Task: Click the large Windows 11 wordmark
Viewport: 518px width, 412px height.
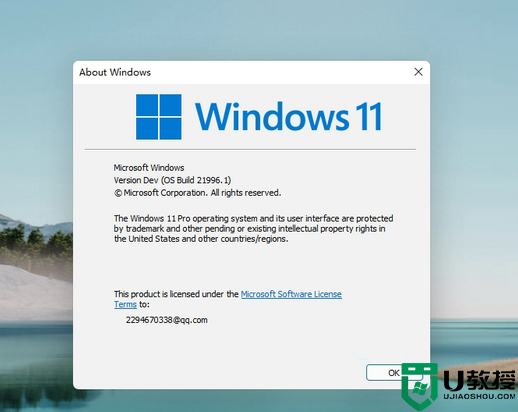Action: point(289,116)
